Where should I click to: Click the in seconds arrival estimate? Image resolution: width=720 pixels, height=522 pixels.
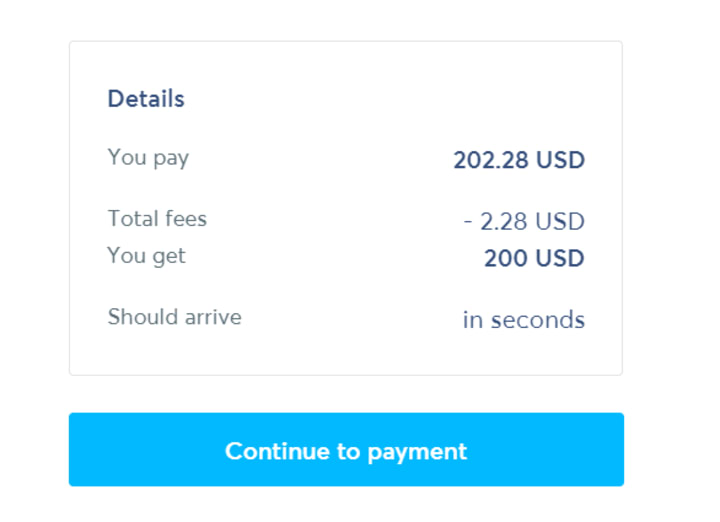[523, 320]
